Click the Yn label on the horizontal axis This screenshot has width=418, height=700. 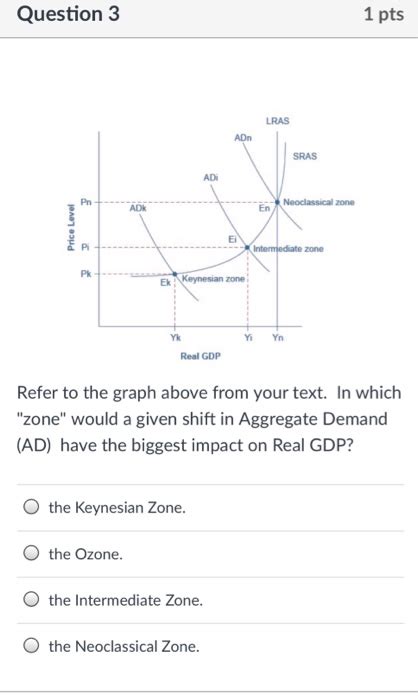[x=278, y=338]
